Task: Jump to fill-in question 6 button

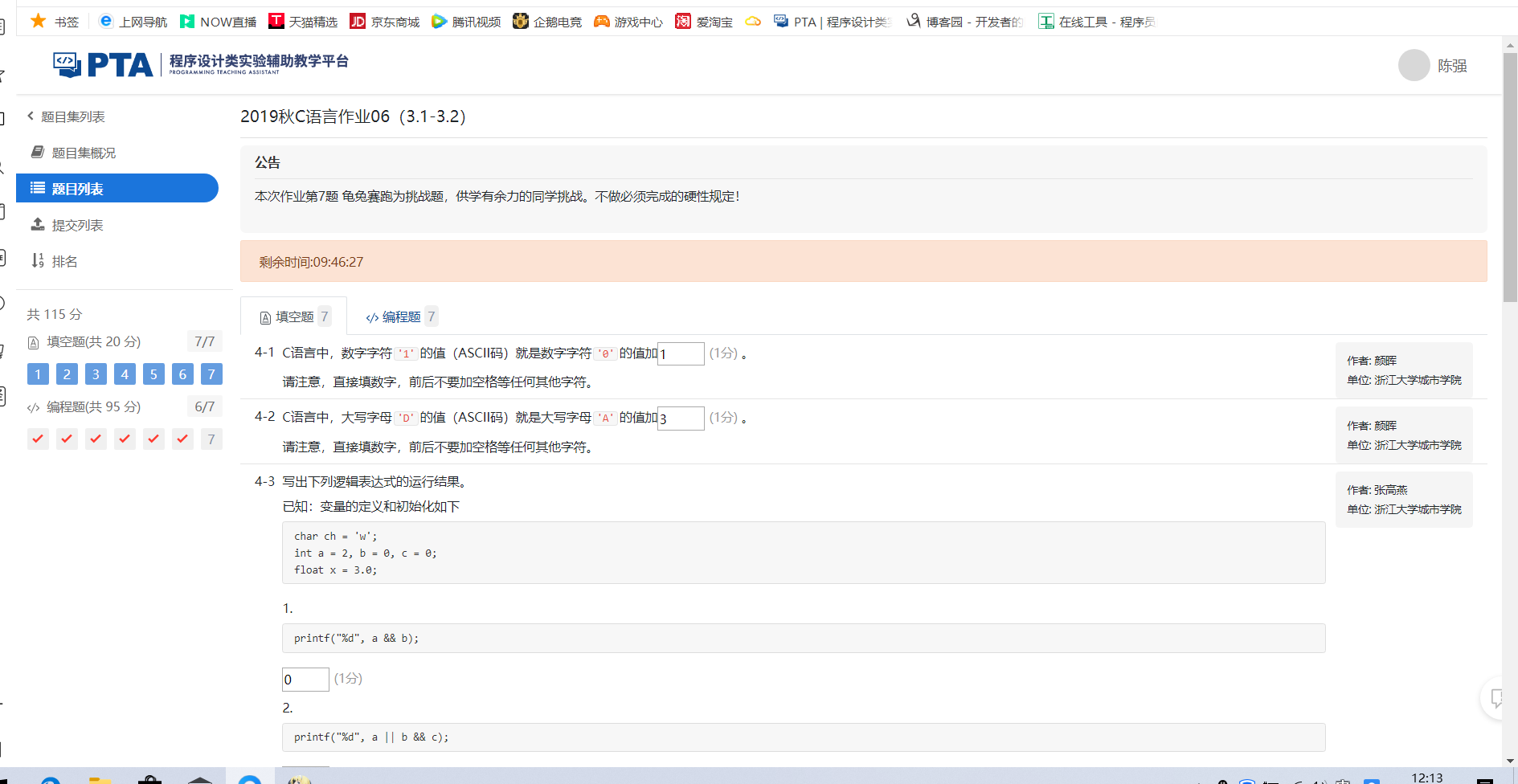Action: tap(182, 374)
